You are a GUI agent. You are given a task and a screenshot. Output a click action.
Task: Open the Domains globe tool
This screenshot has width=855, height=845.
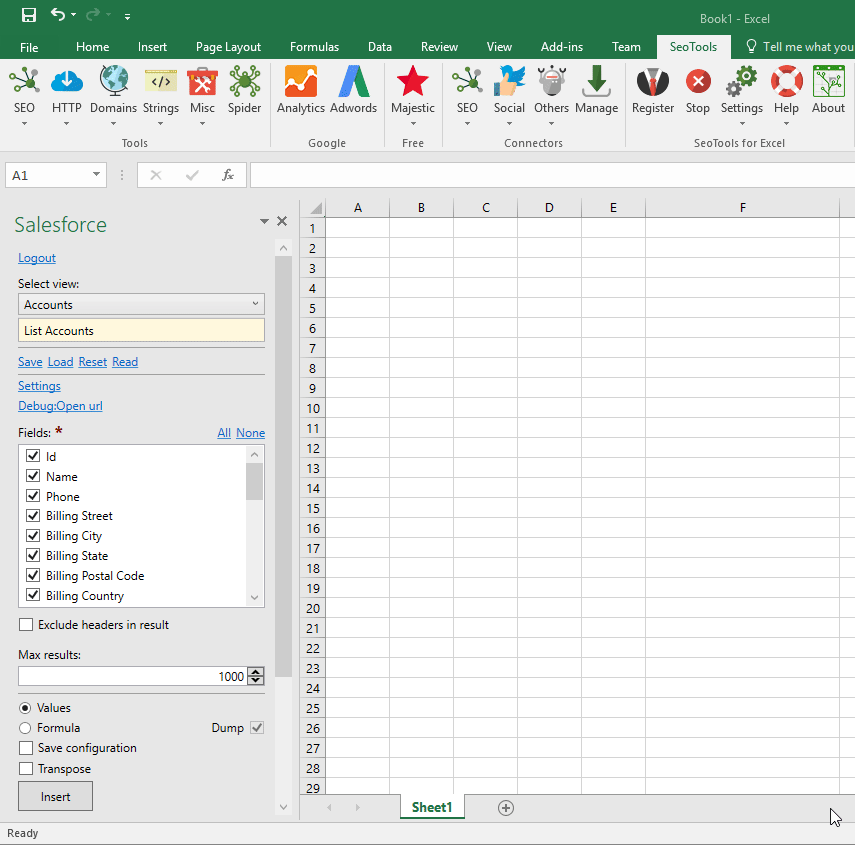point(113,82)
